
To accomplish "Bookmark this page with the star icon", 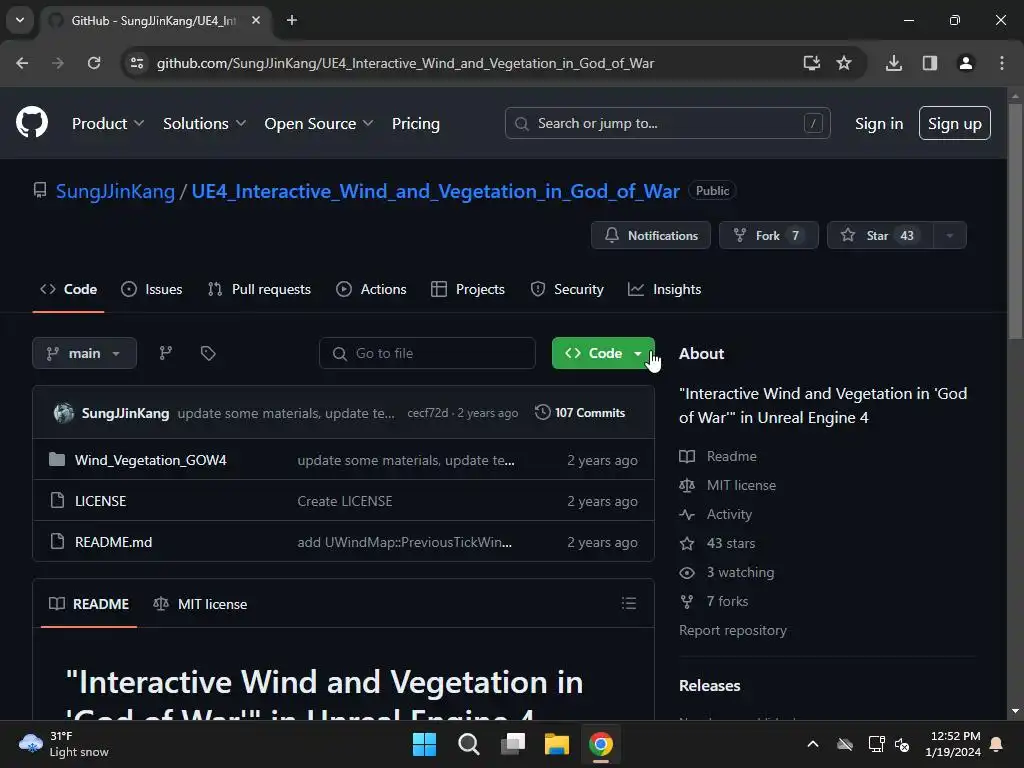I will coord(844,63).
